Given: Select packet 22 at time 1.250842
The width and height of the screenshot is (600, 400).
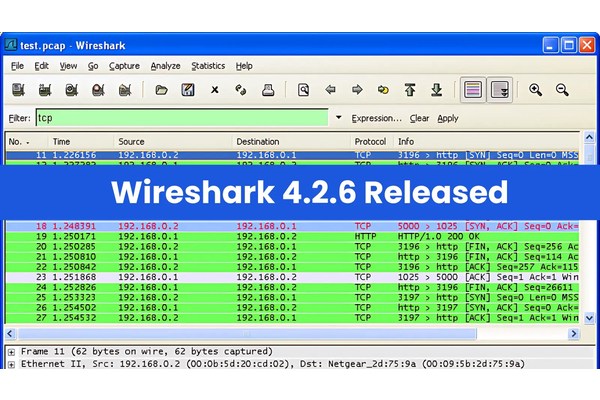Looking at the screenshot, I should point(292,267).
